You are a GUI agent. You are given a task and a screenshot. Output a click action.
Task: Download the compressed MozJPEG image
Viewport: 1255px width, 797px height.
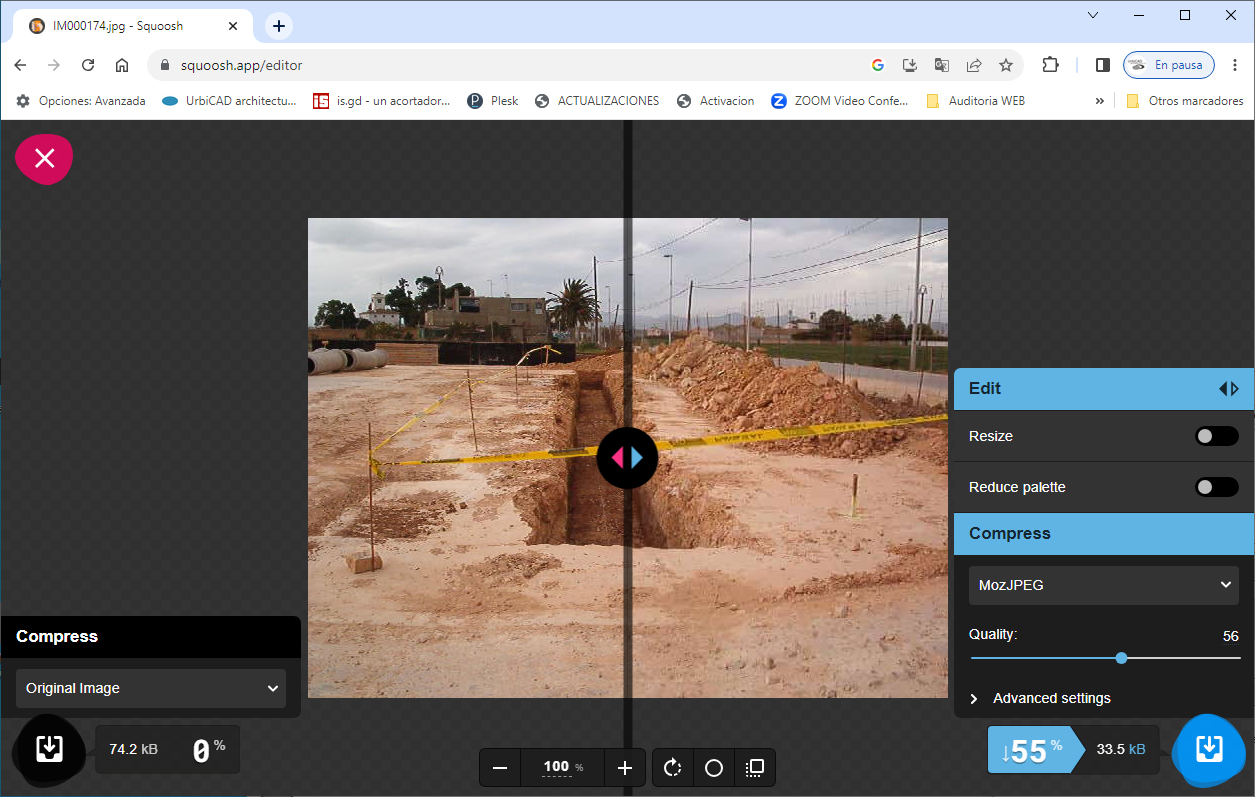pyautogui.click(x=1209, y=749)
